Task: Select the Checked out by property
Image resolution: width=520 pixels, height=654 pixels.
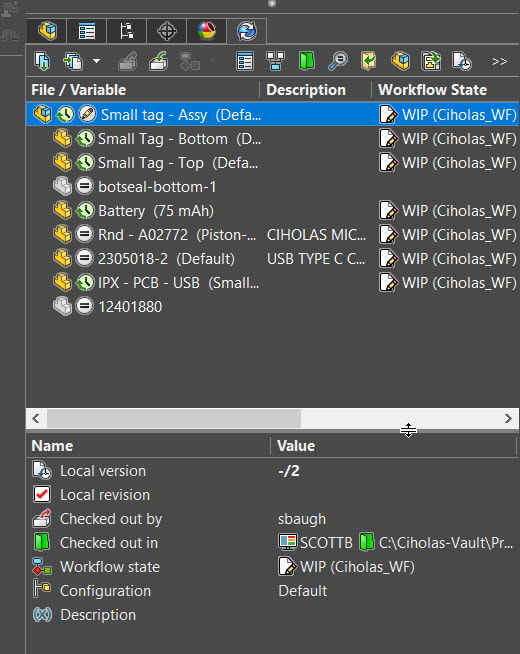Action: [x=272, y=519]
